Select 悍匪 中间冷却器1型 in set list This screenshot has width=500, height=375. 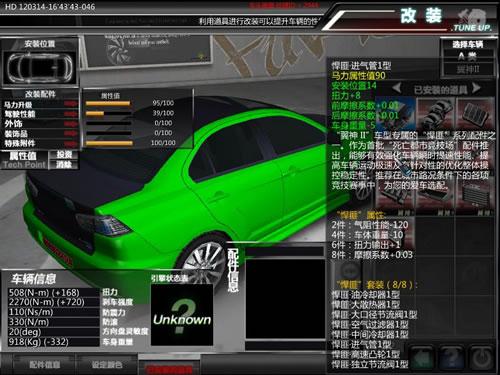pyautogui.click(x=370, y=334)
